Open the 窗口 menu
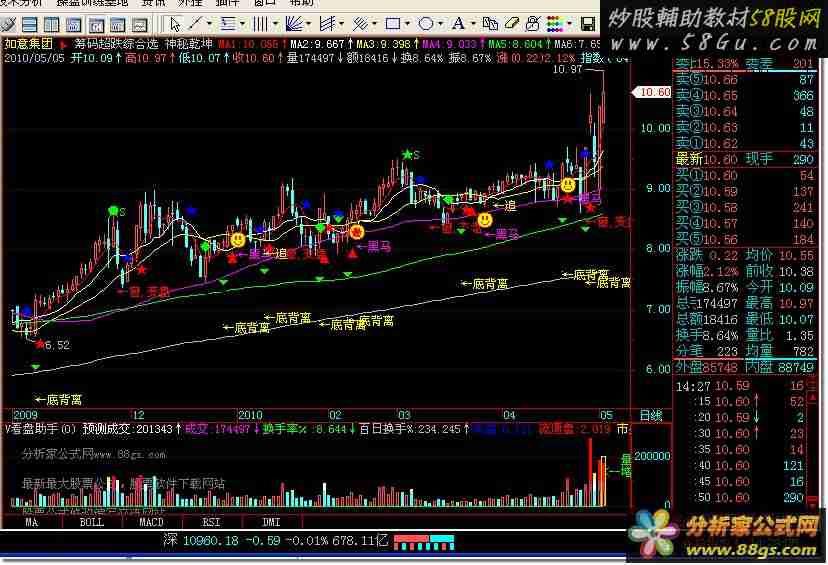Screen dimensions: 828x565 [x=265, y=3]
